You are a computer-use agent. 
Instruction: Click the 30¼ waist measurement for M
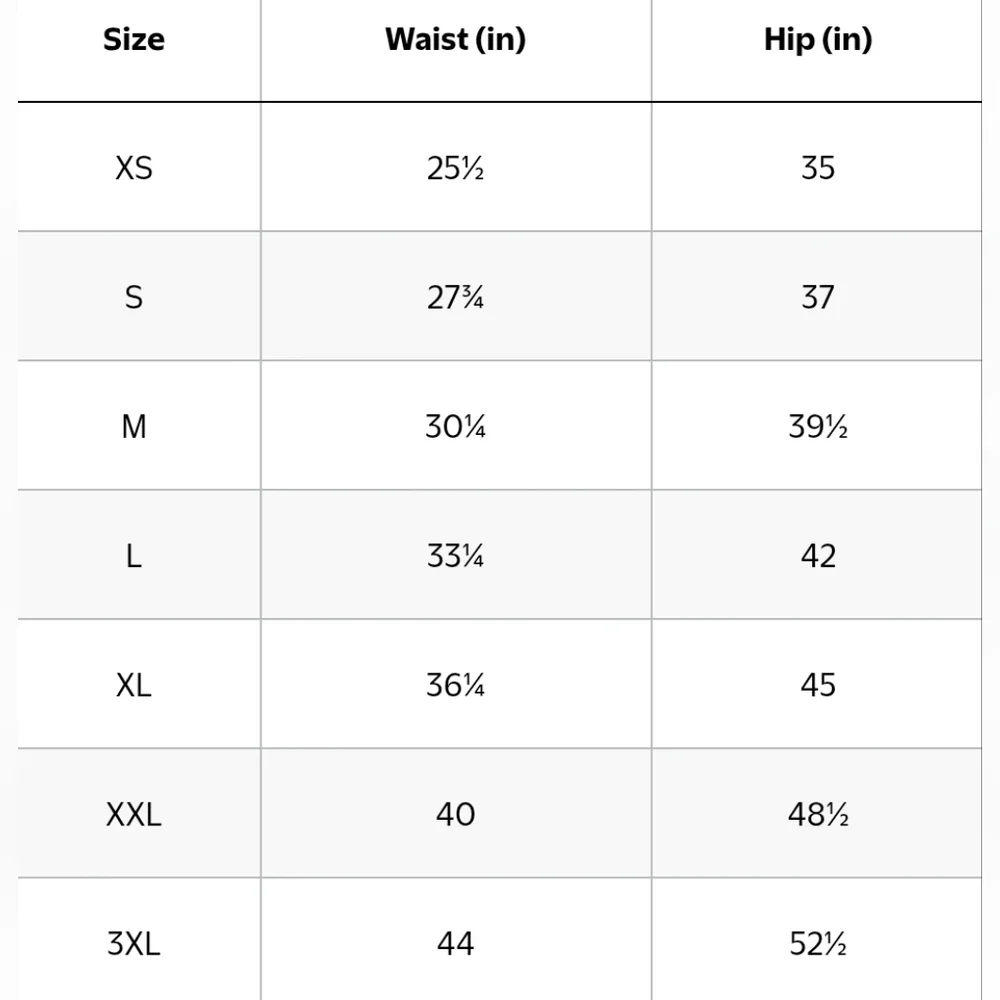(455, 427)
